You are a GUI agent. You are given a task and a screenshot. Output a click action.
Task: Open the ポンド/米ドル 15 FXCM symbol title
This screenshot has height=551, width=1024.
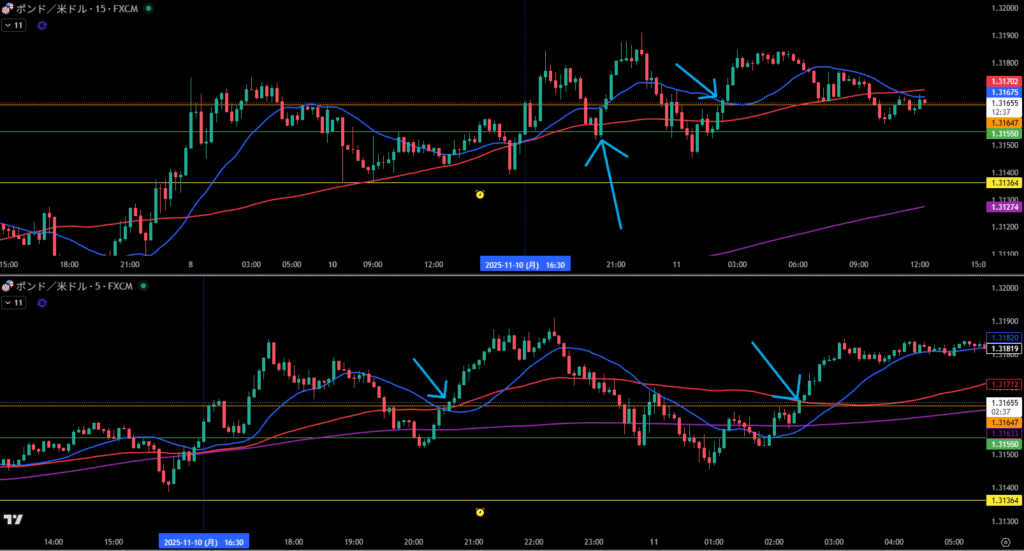(75, 8)
